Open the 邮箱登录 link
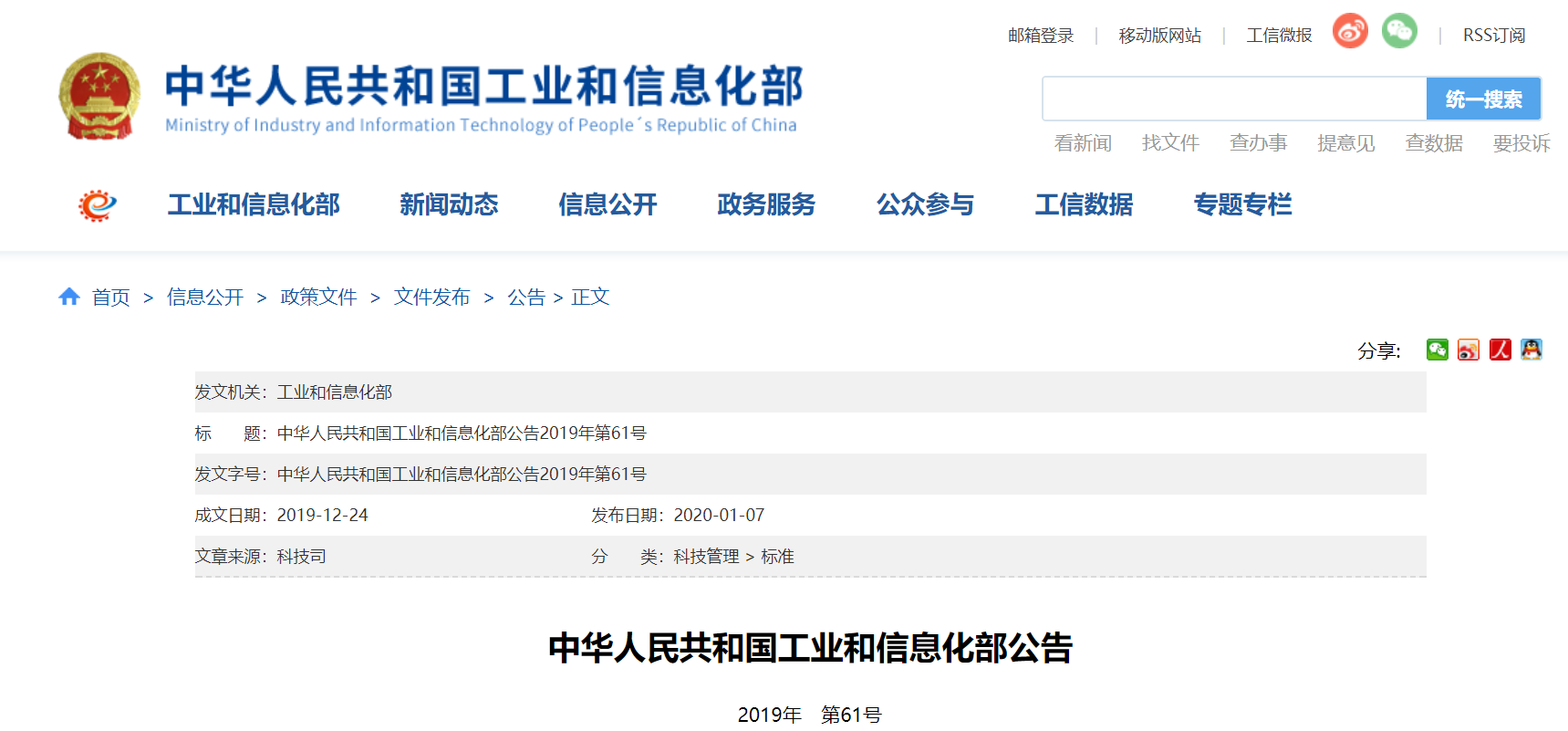 pos(1041,36)
